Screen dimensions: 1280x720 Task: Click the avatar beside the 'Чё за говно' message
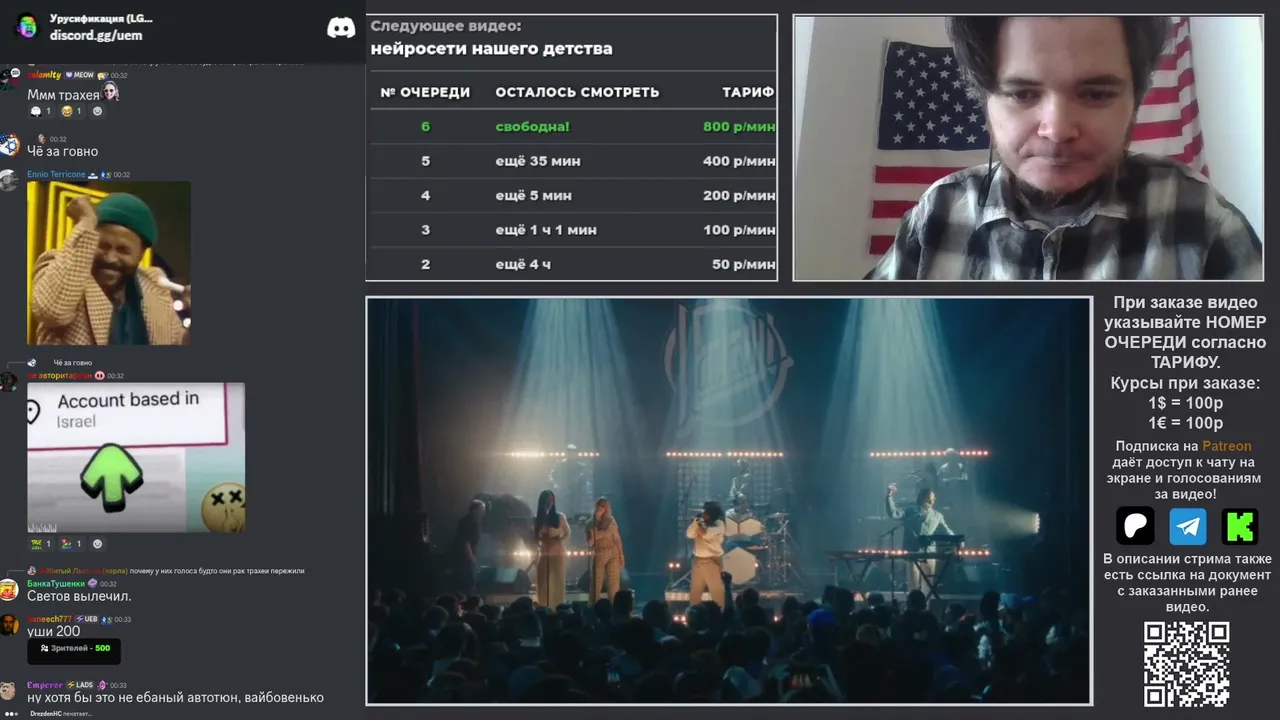(x=9, y=146)
